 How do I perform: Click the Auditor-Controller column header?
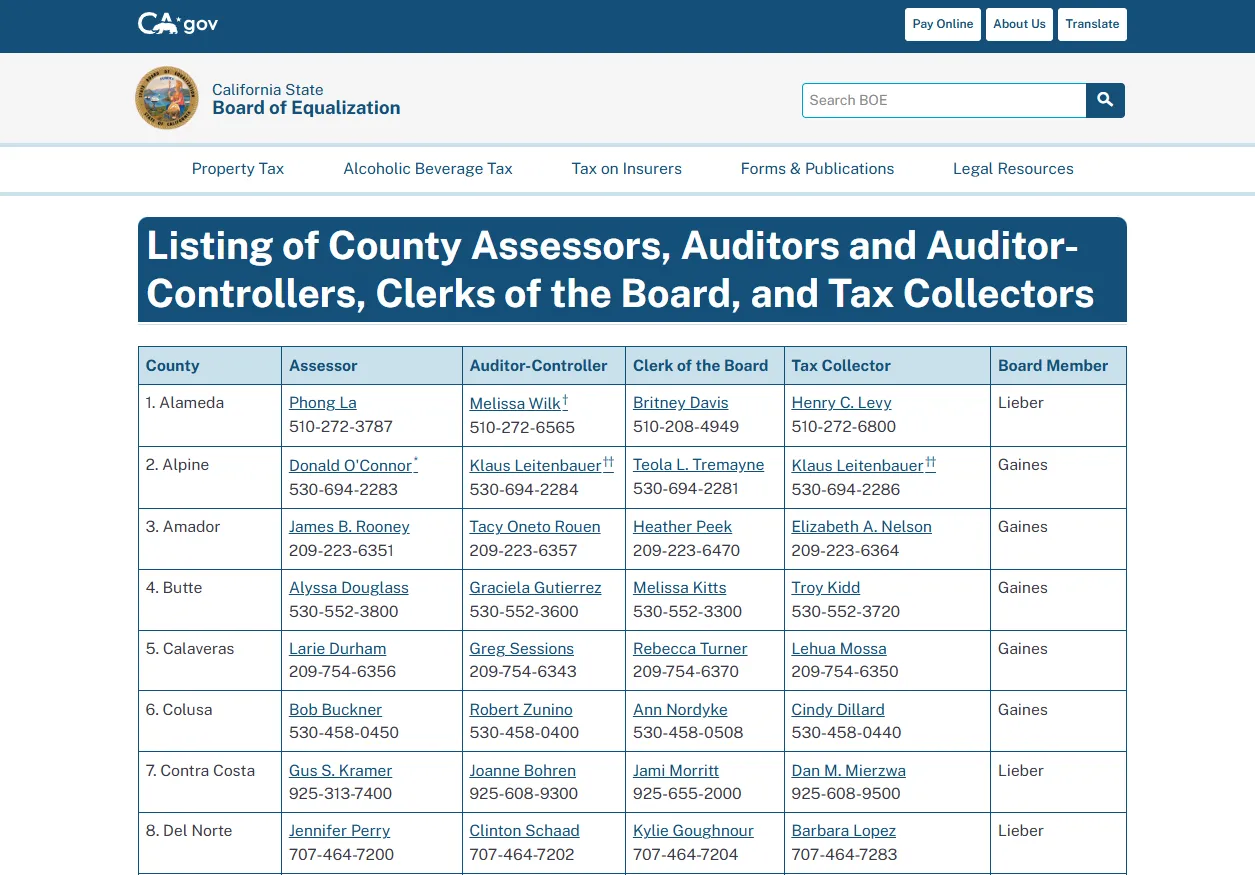(544, 366)
